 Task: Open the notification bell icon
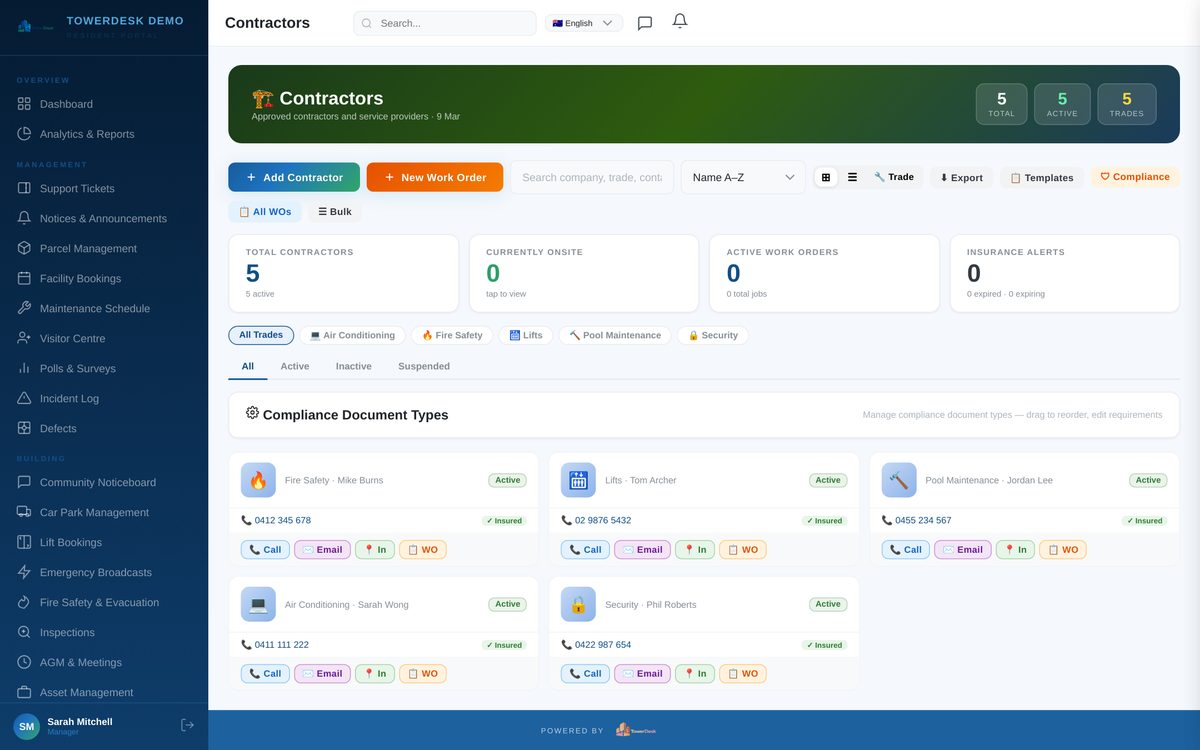(680, 22)
